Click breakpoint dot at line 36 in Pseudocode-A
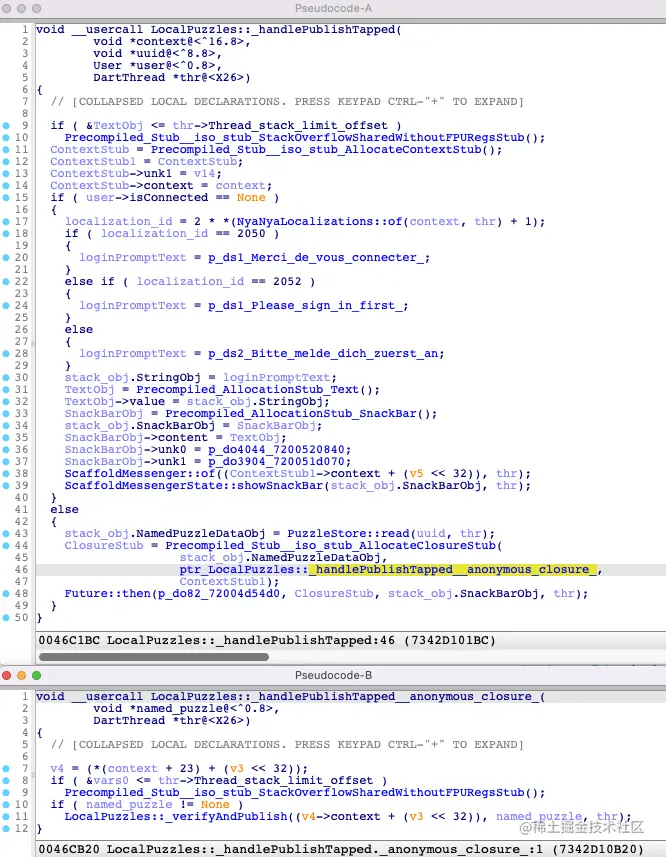 click(x=6, y=450)
